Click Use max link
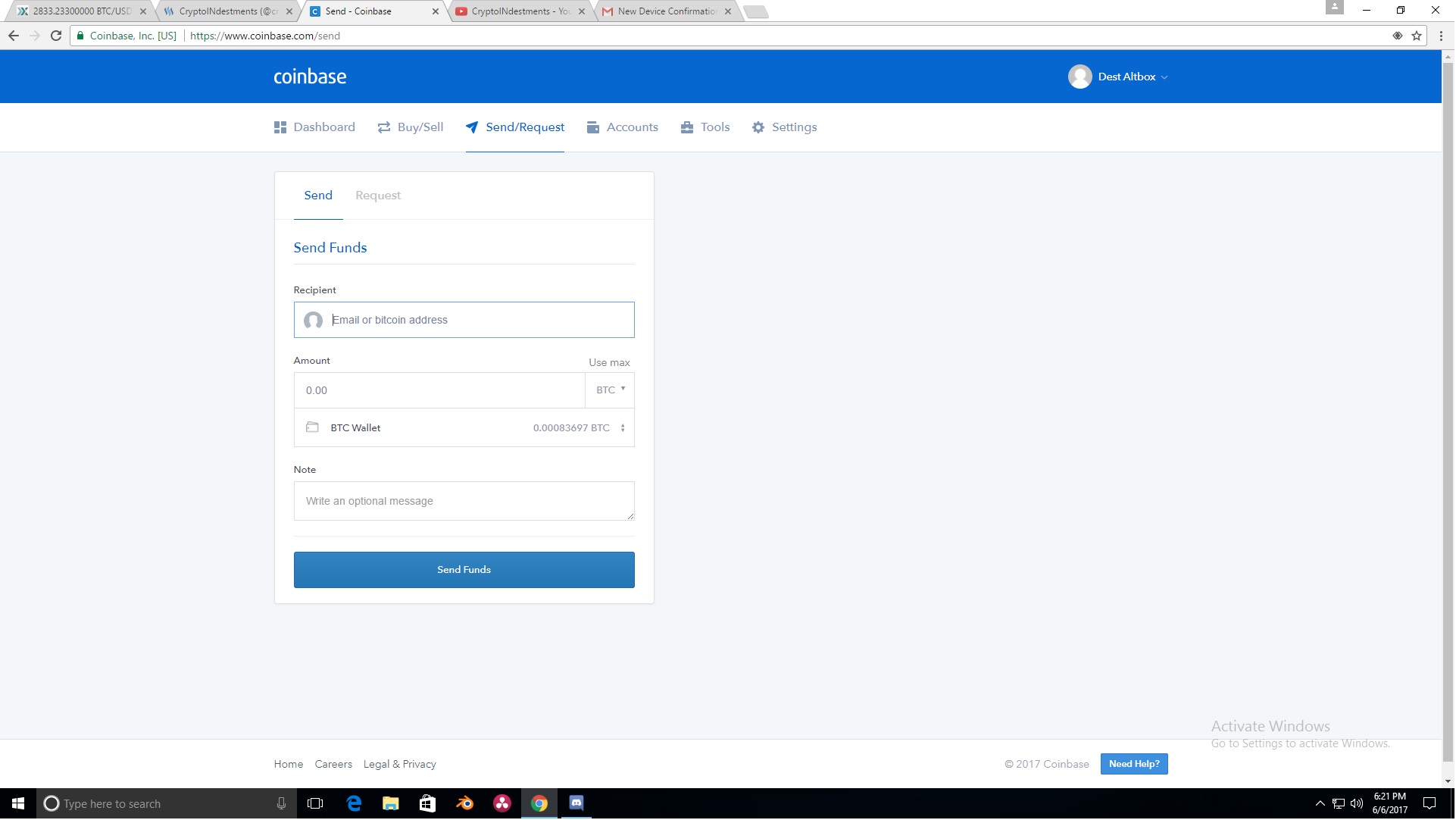The height and width of the screenshot is (820, 1456). [x=609, y=362]
